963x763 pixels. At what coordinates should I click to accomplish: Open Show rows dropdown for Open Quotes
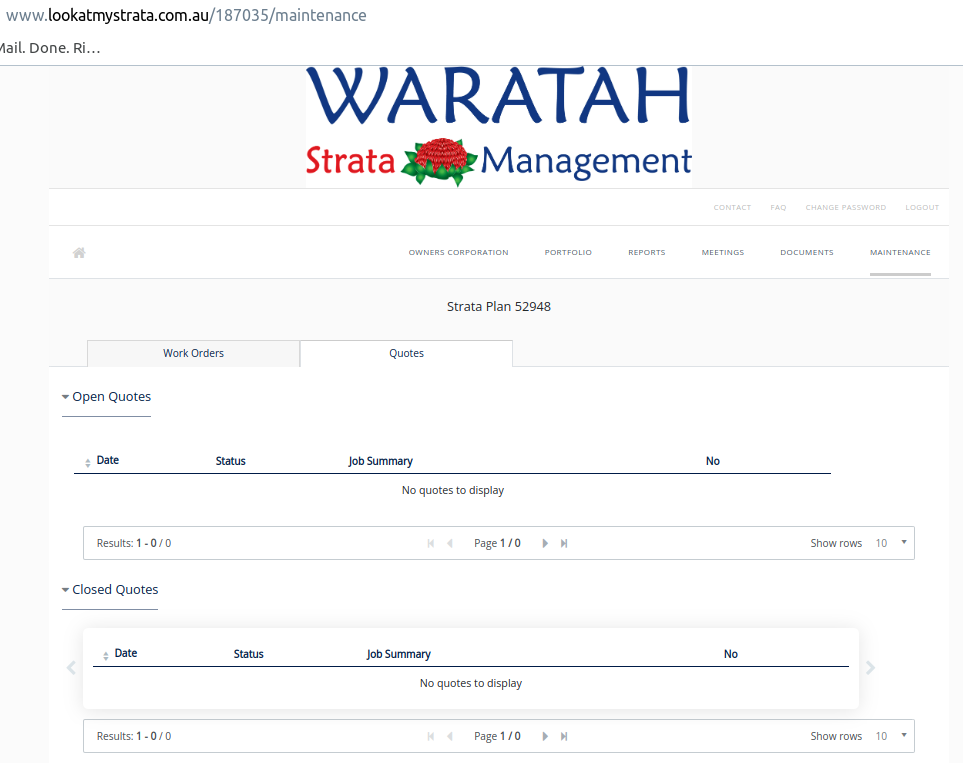891,543
